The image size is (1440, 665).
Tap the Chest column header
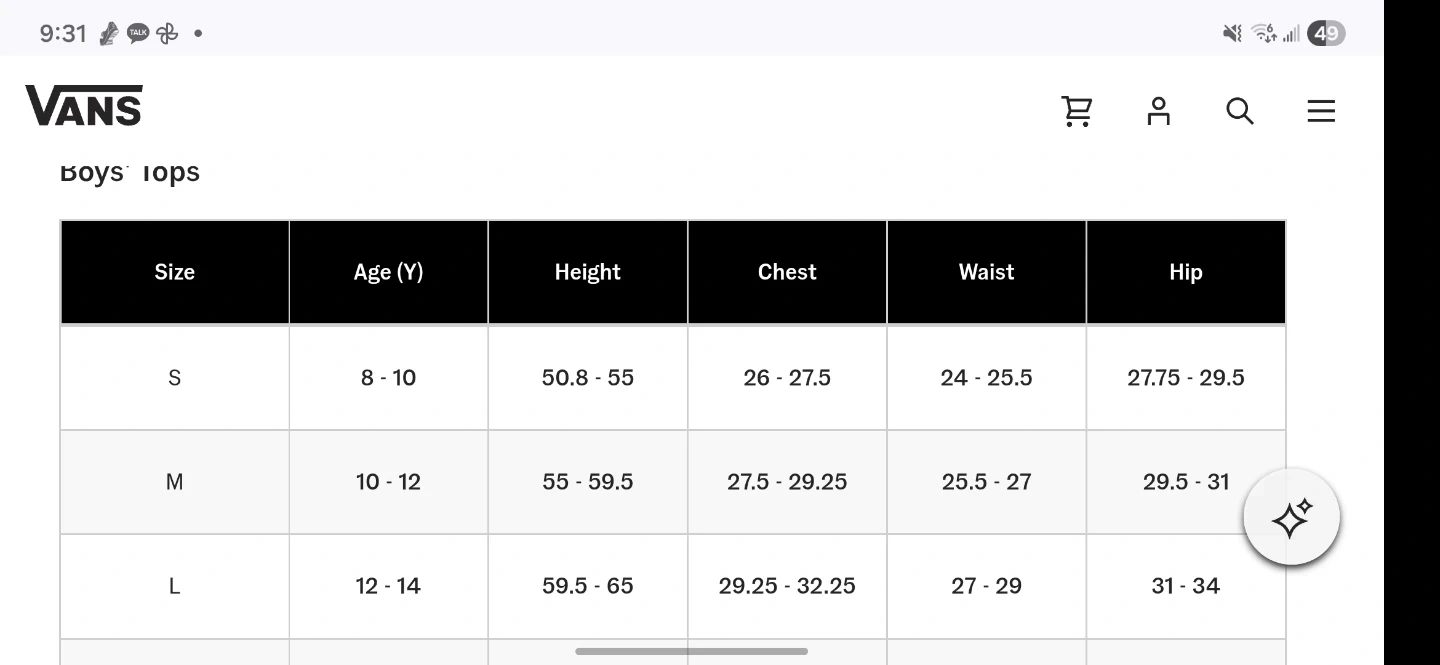pos(787,272)
